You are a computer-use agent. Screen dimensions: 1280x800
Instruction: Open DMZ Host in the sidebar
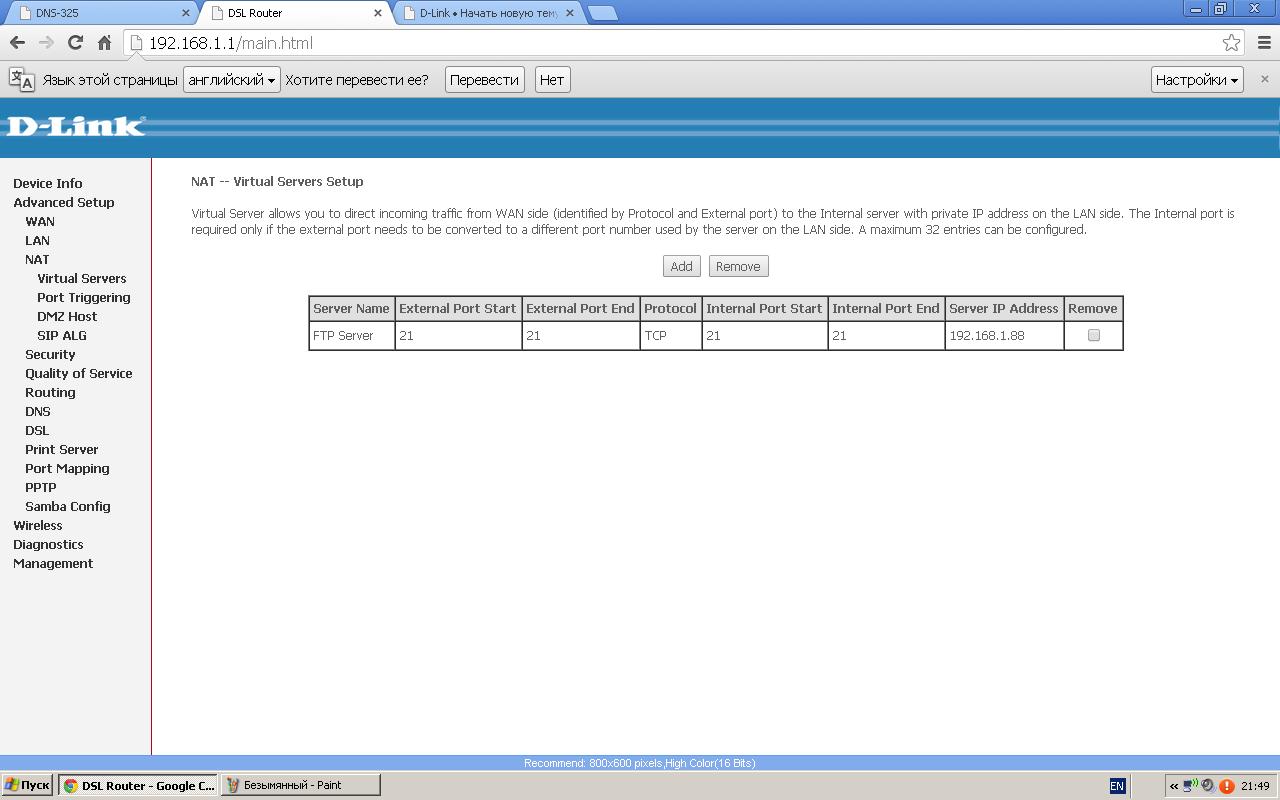(x=67, y=316)
